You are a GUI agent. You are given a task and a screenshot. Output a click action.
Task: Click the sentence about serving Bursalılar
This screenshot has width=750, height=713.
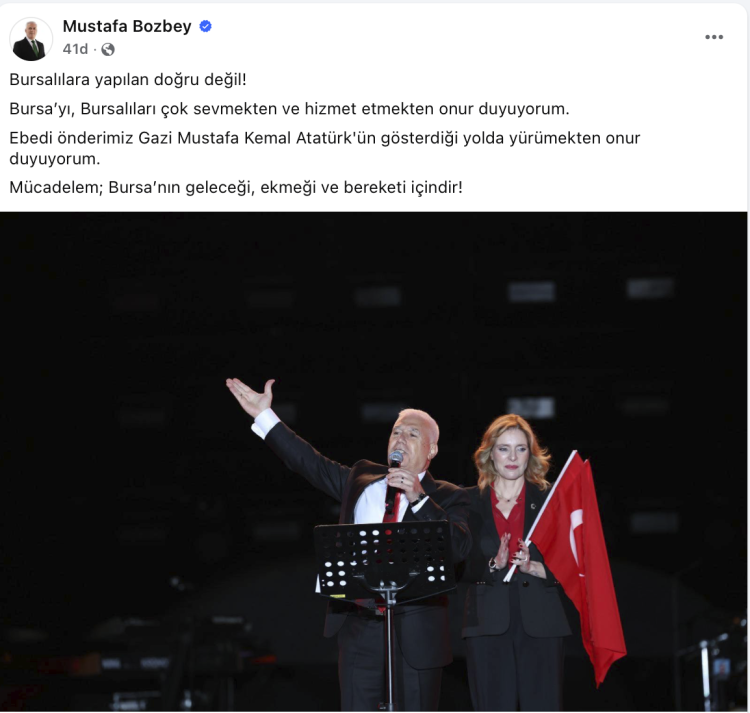point(289,109)
